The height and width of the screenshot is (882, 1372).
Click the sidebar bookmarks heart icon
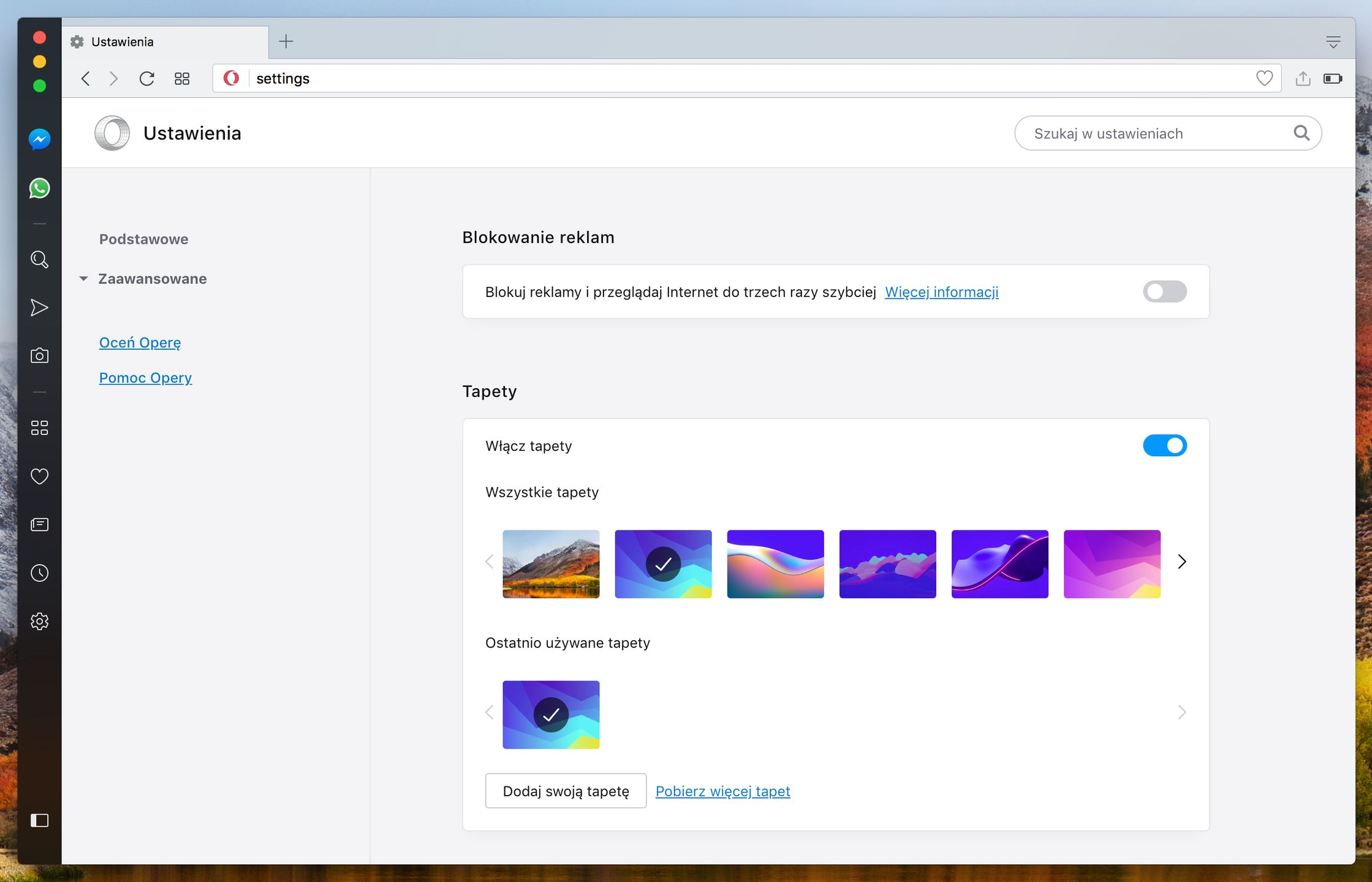[39, 476]
